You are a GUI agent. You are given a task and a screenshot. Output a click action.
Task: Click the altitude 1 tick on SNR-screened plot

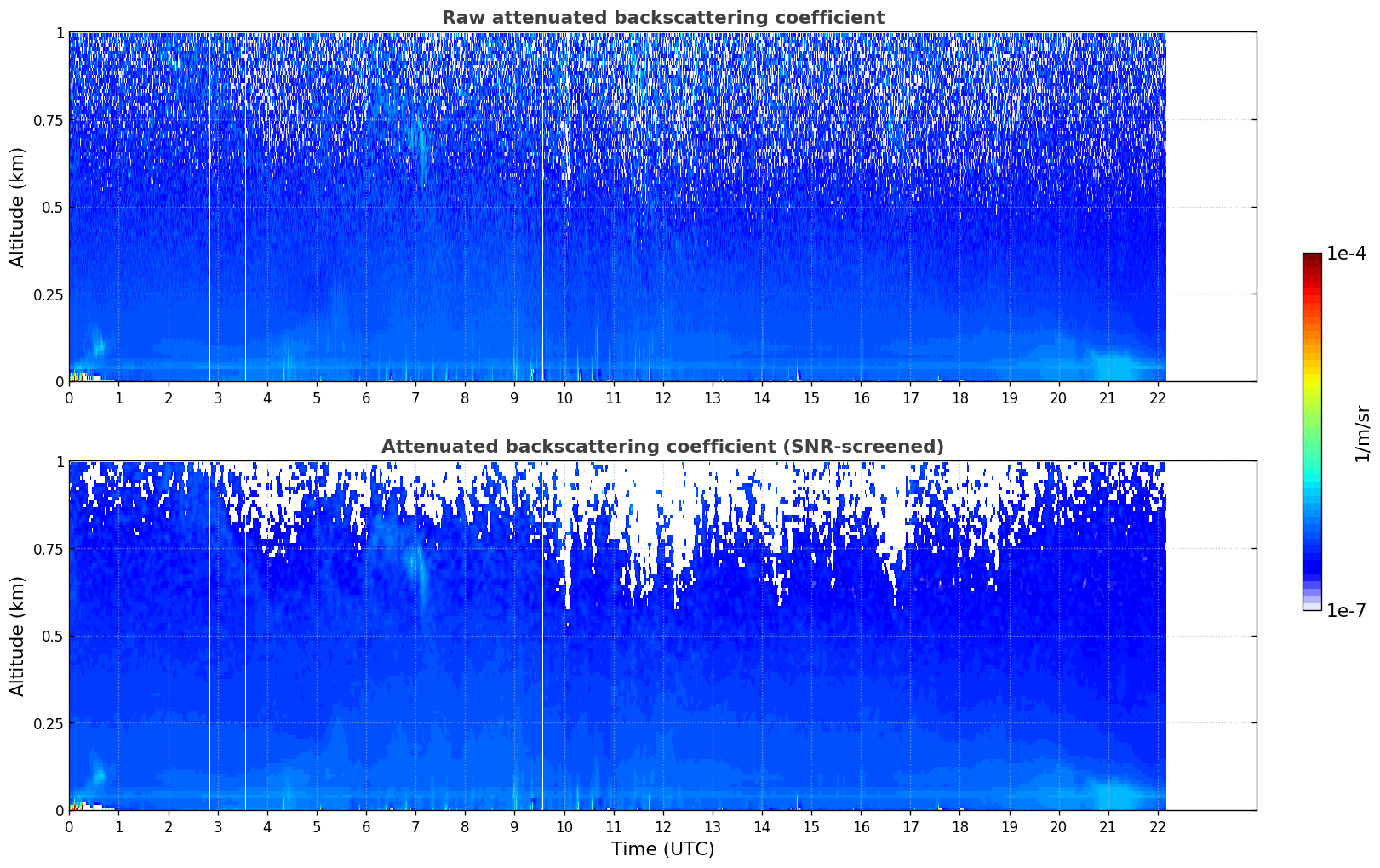60,461
